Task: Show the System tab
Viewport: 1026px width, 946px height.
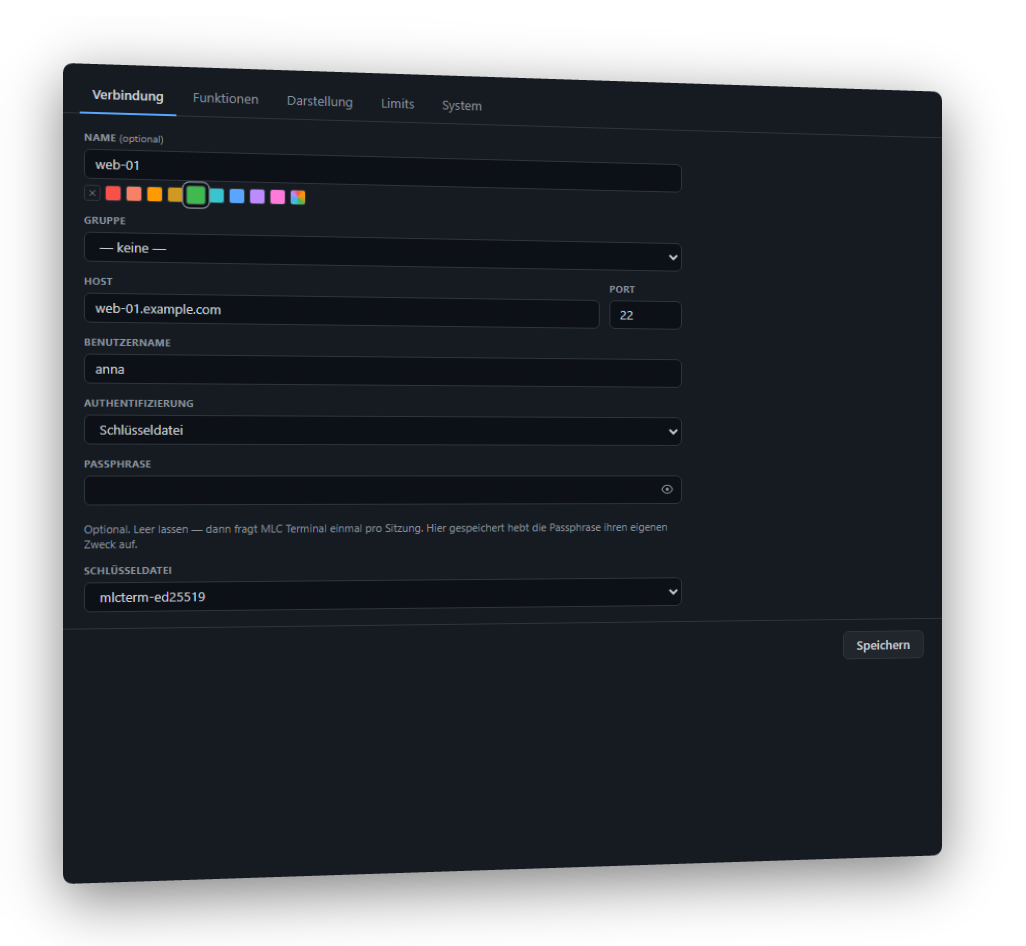Action: [x=462, y=106]
